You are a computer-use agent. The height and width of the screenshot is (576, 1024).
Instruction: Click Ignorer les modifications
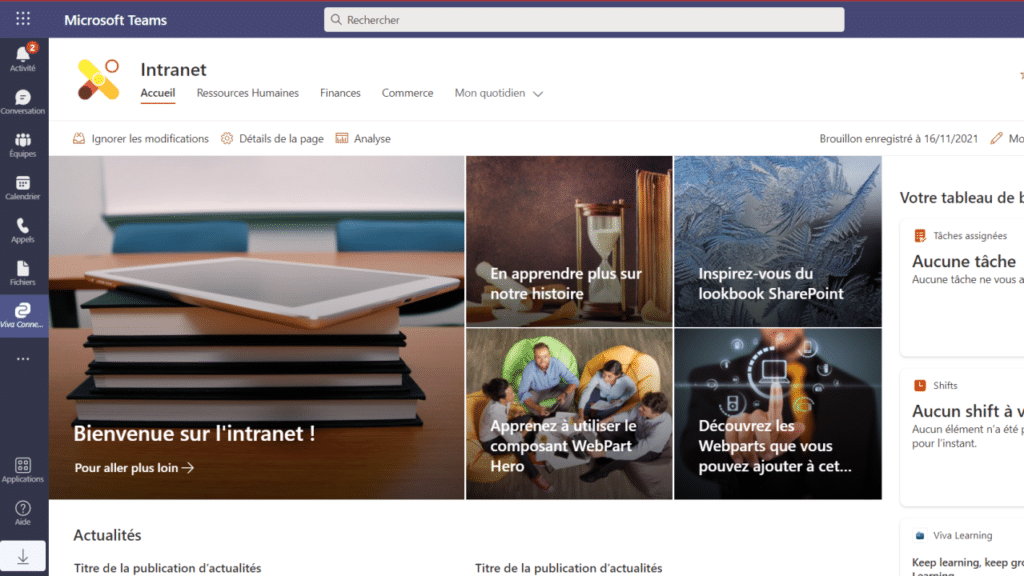[x=140, y=138]
